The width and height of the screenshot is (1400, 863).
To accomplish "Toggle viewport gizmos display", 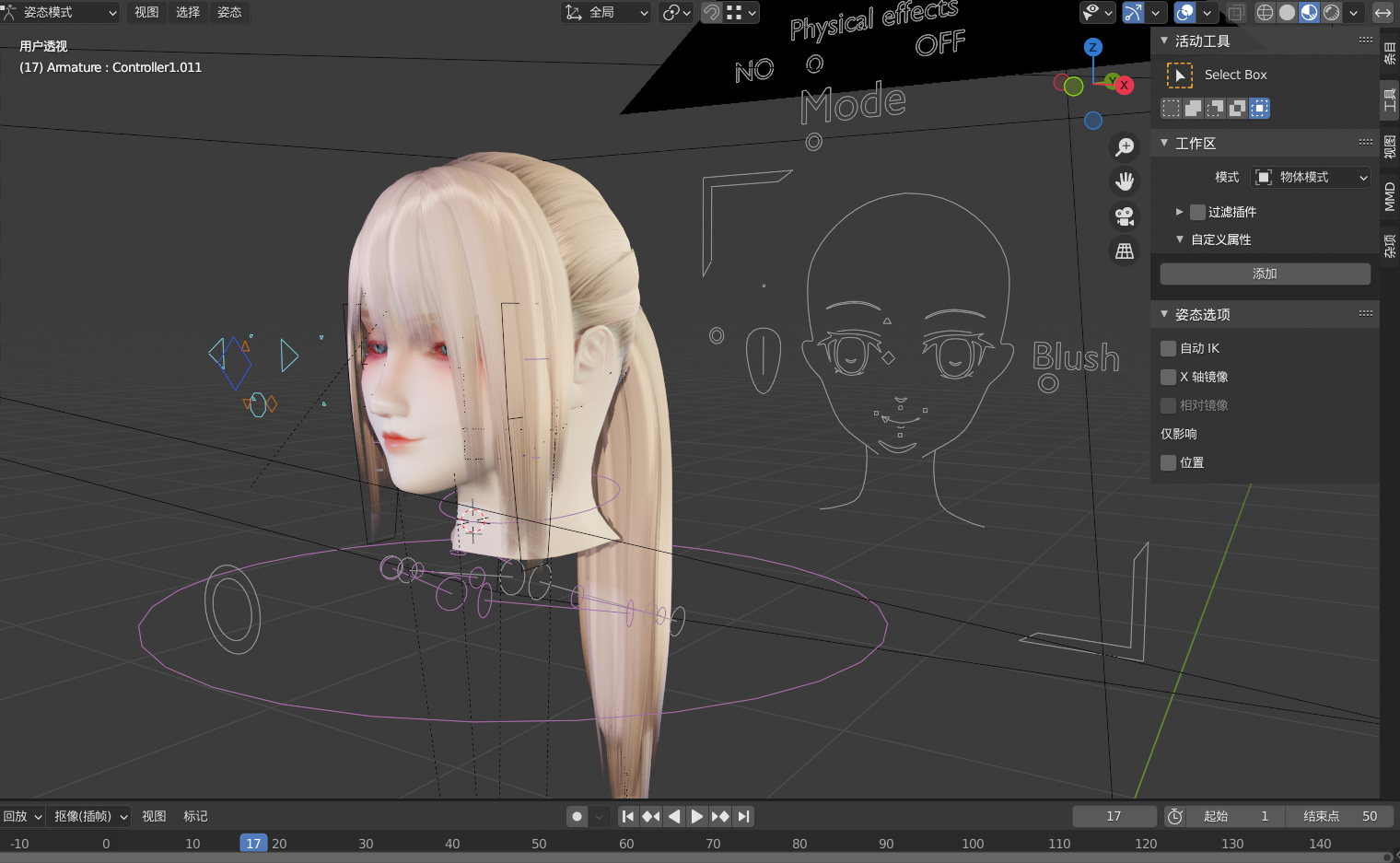I will pos(1133,12).
